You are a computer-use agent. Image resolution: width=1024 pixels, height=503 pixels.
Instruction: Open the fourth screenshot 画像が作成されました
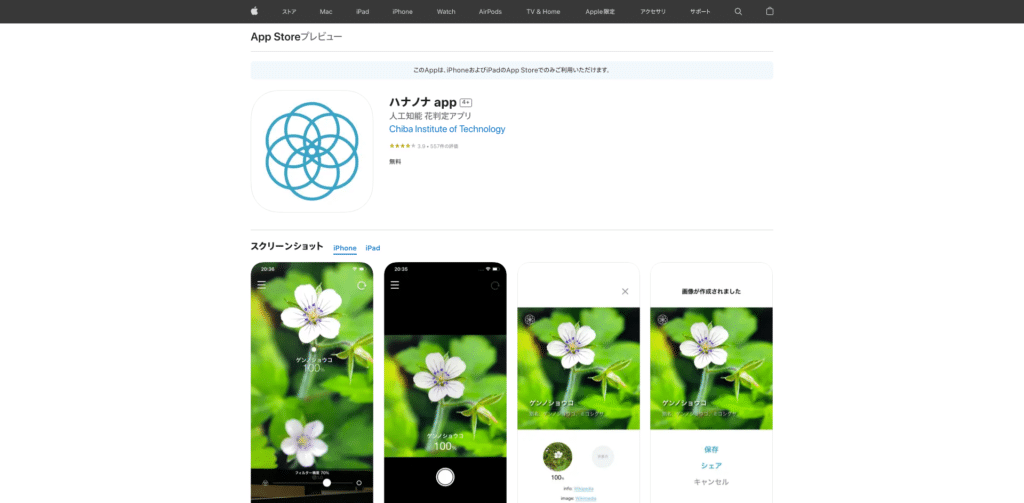(712, 383)
